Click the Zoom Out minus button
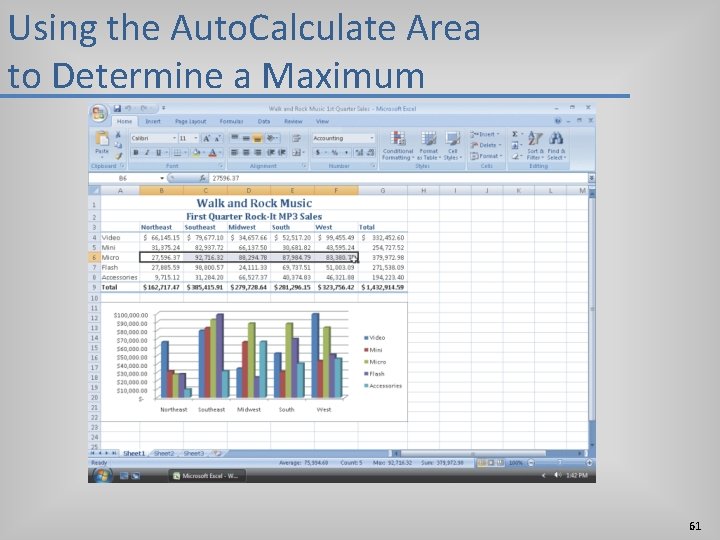 (531, 463)
